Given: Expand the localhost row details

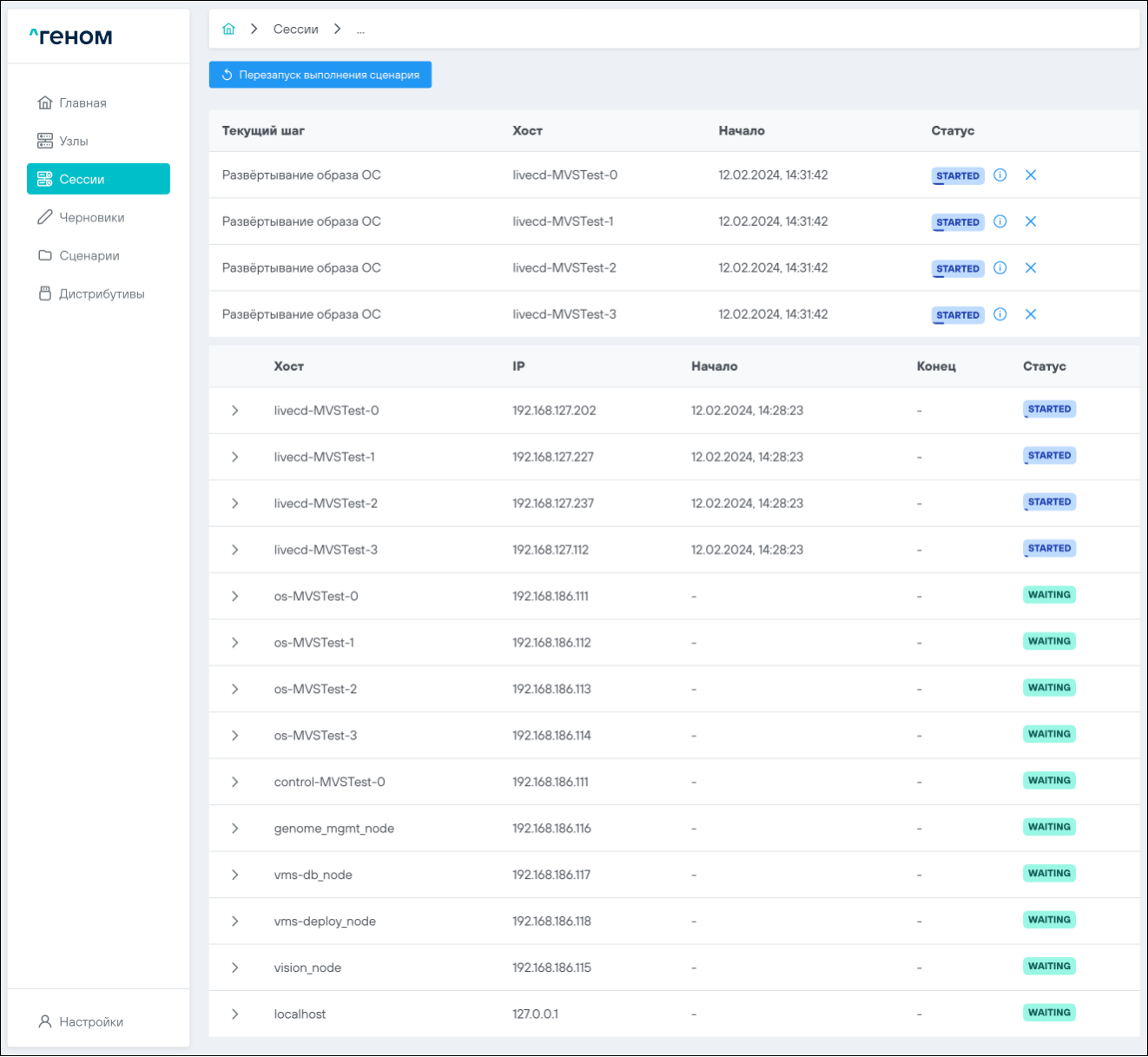Looking at the screenshot, I should (234, 1014).
